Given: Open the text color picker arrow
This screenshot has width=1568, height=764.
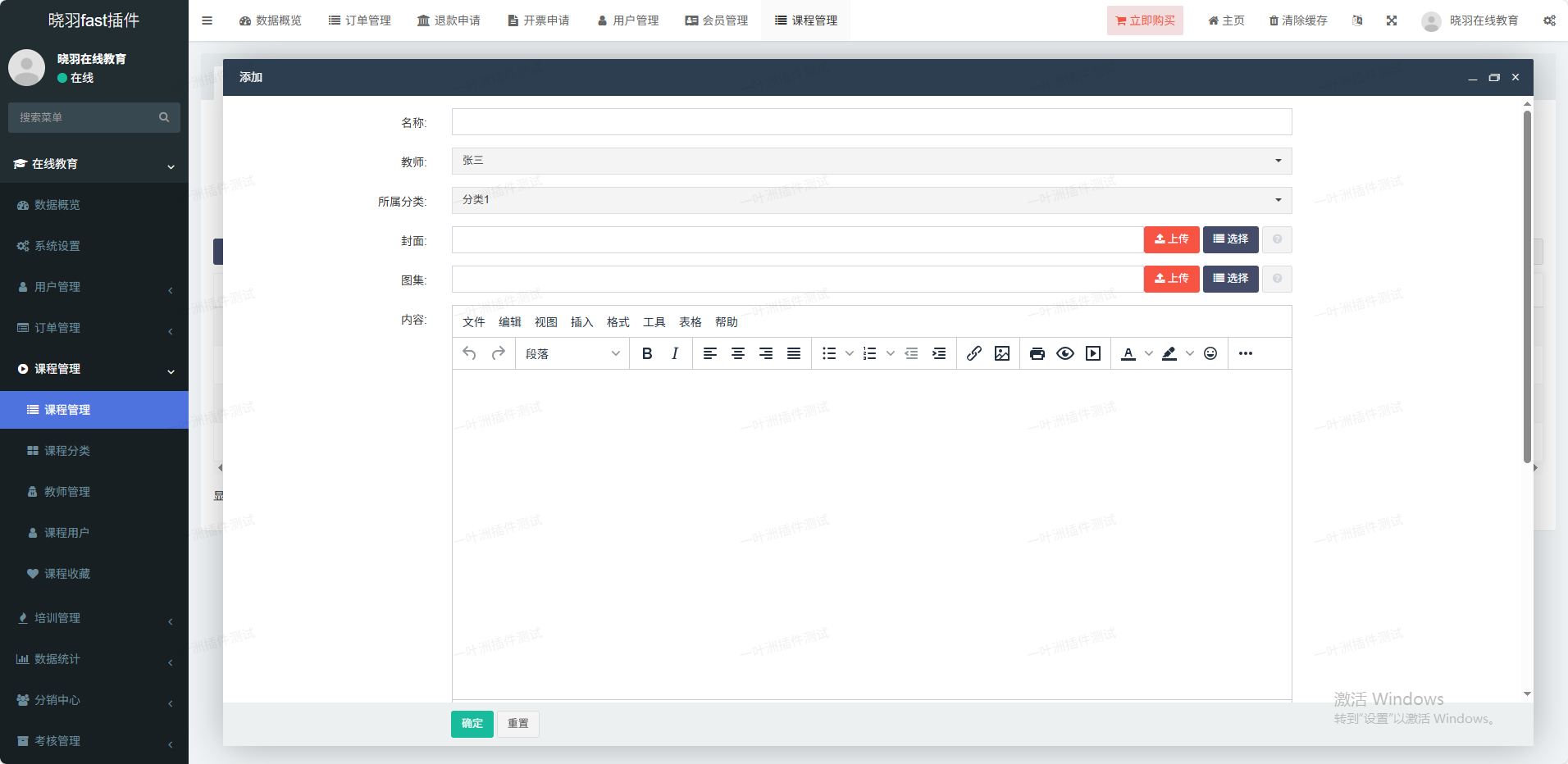Looking at the screenshot, I should tap(1148, 353).
